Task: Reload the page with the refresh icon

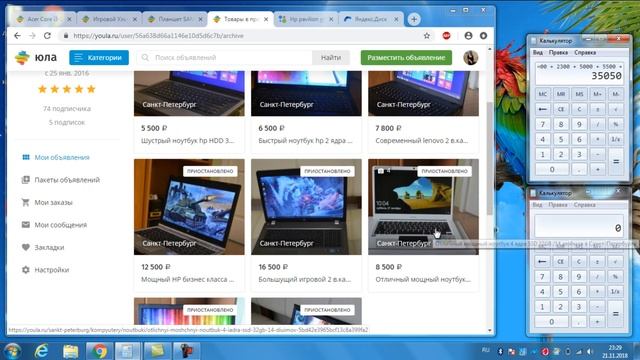Action: pyautogui.click(x=47, y=36)
